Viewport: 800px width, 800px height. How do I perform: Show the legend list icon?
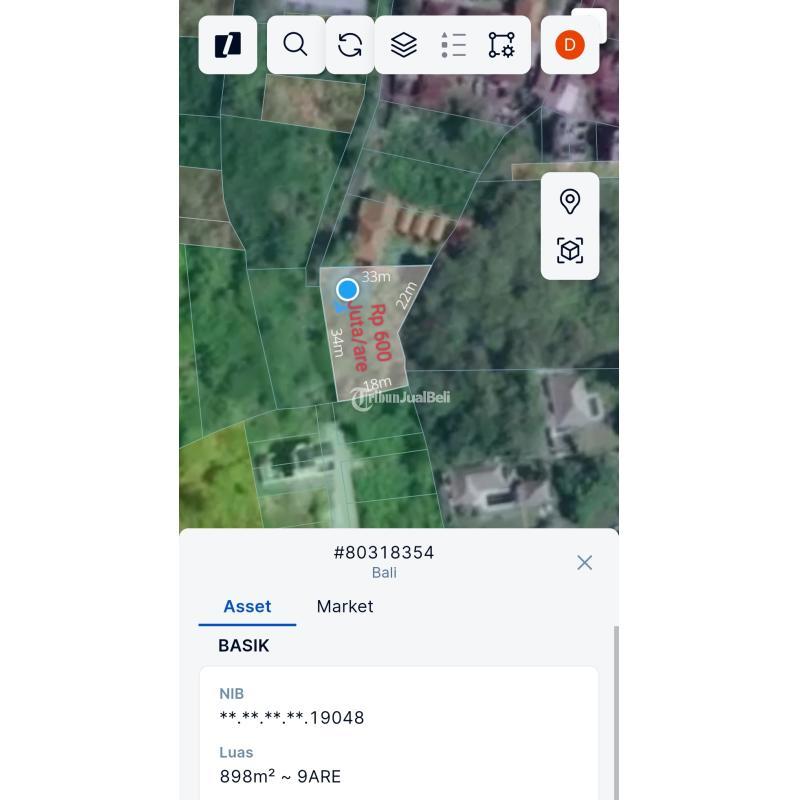(x=453, y=45)
